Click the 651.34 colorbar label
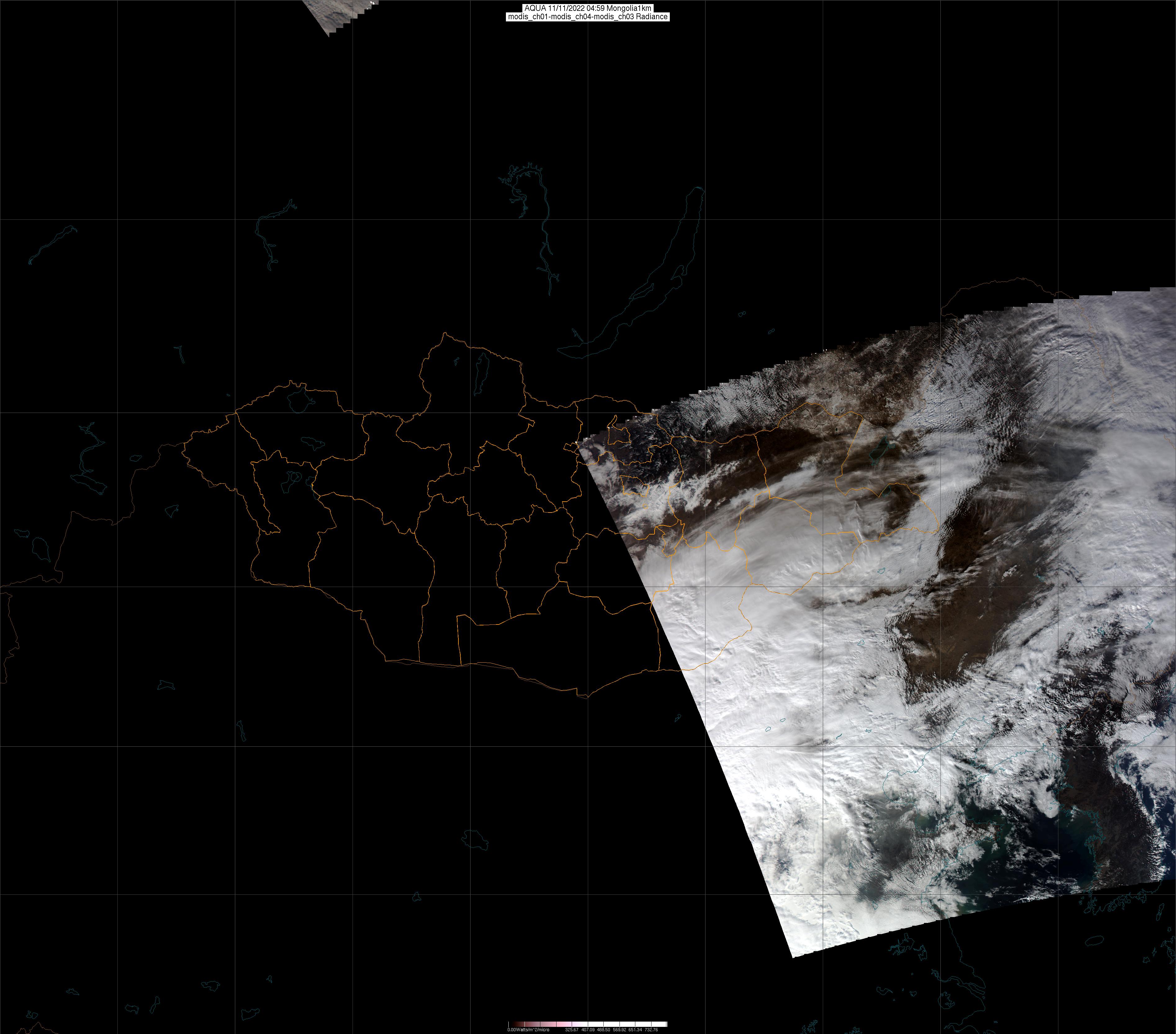 635,1029
